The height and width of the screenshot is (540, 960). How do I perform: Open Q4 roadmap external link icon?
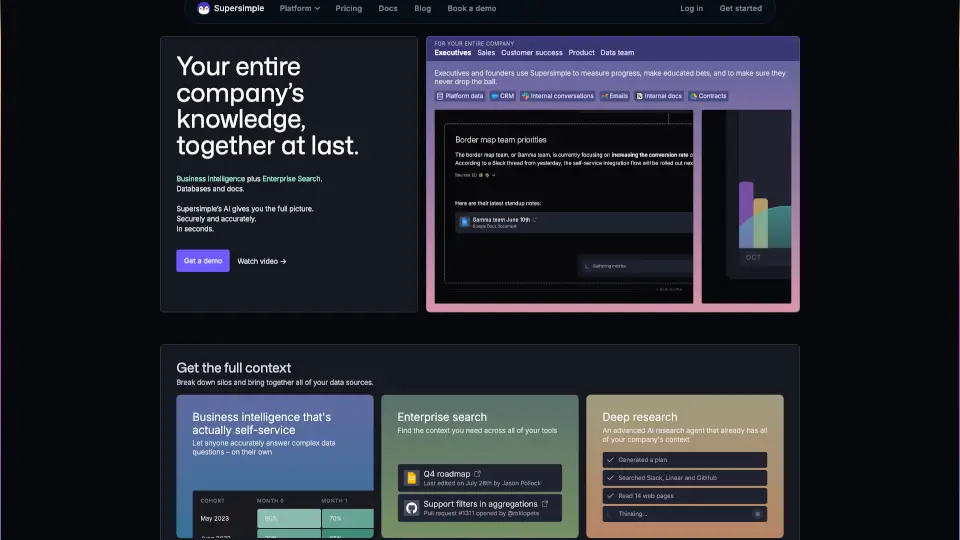(477, 474)
